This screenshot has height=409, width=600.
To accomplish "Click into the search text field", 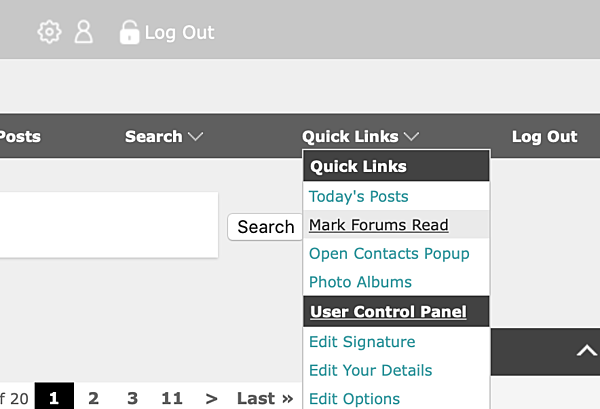I will coord(108,225).
